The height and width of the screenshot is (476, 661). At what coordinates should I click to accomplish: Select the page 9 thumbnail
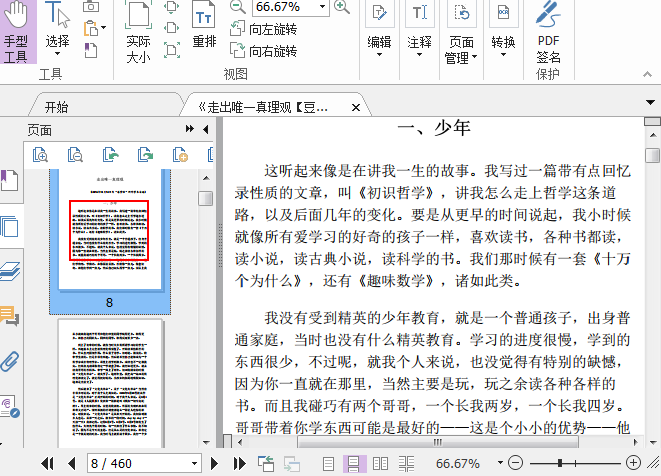pyautogui.click(x=110, y=383)
